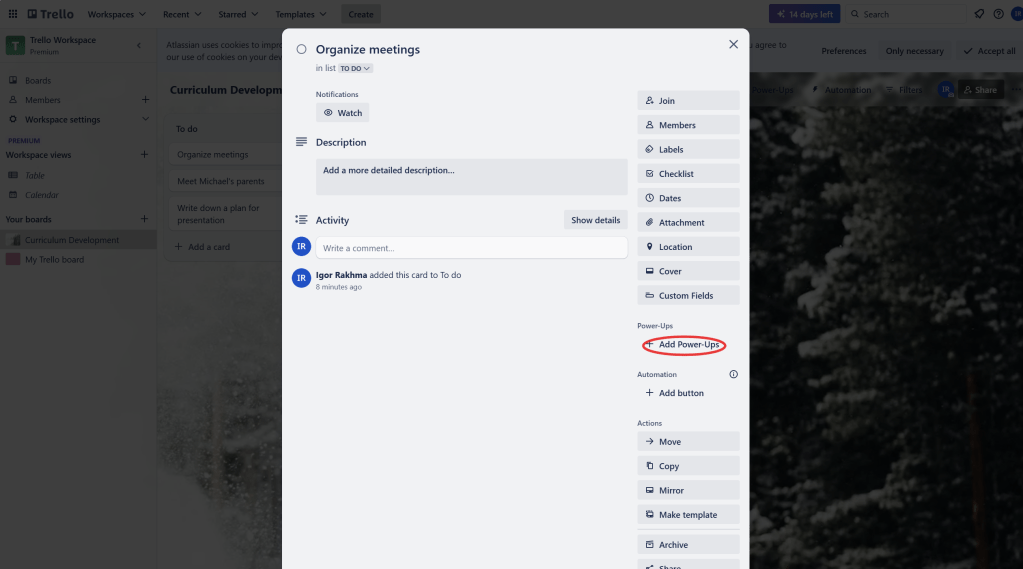Toggle Watch notifications for this card
The height and width of the screenshot is (569, 1023).
coord(342,113)
